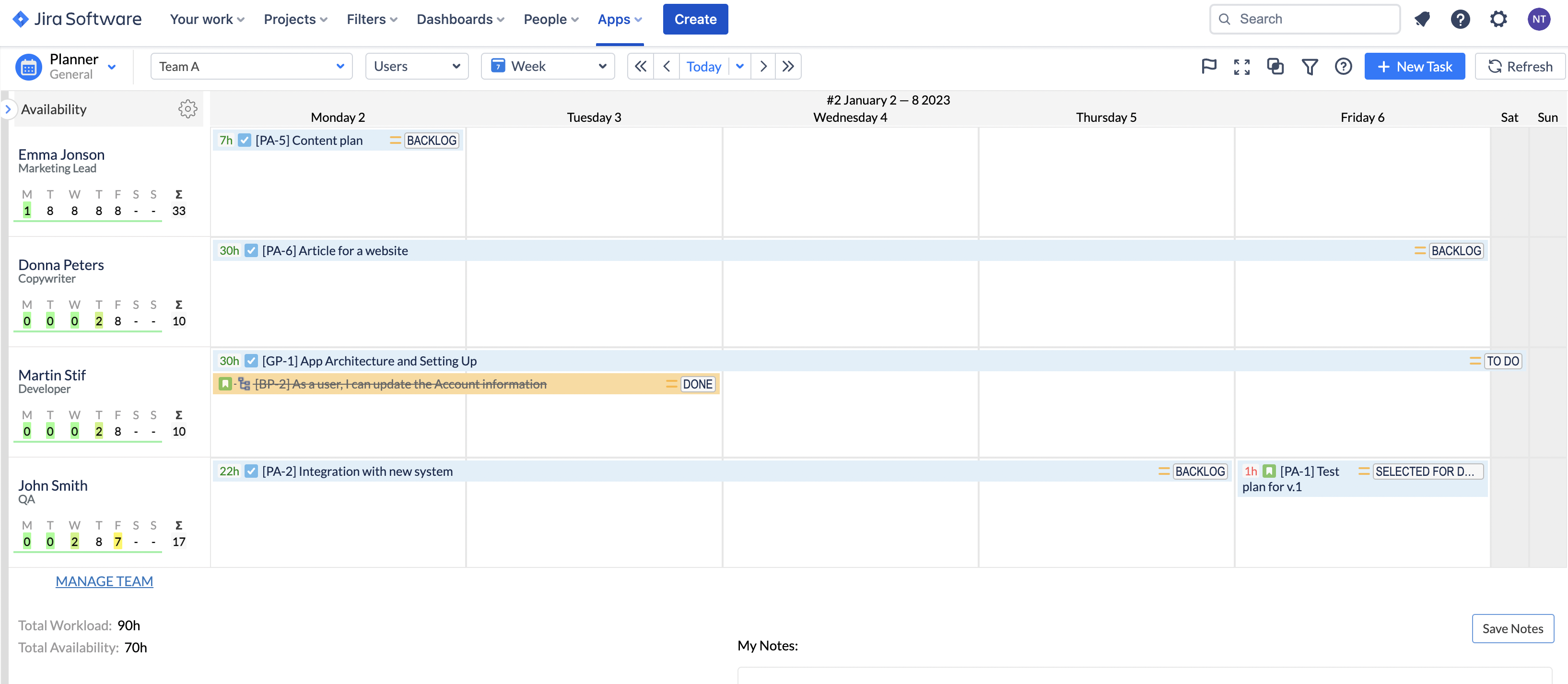Open the MANAGE TEAM link
The image size is (1568, 684).
104,581
